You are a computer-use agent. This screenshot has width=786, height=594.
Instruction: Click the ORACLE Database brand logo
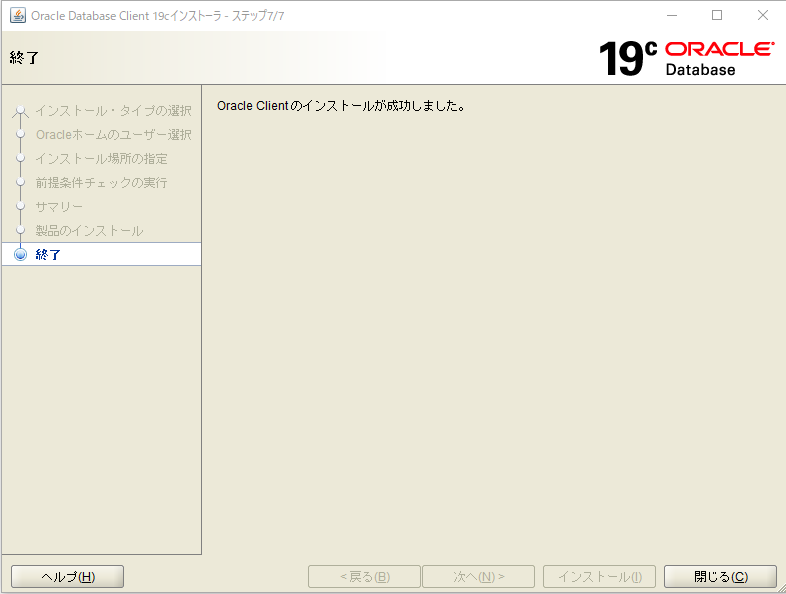click(718, 59)
